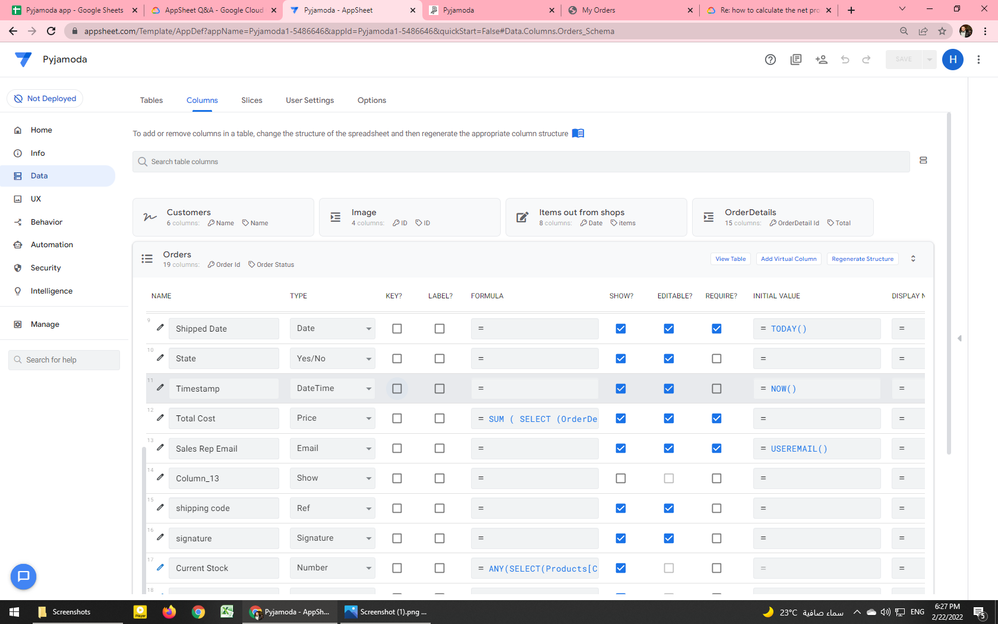Uncheck REQUIRE for Shipped Date row

click(x=717, y=329)
